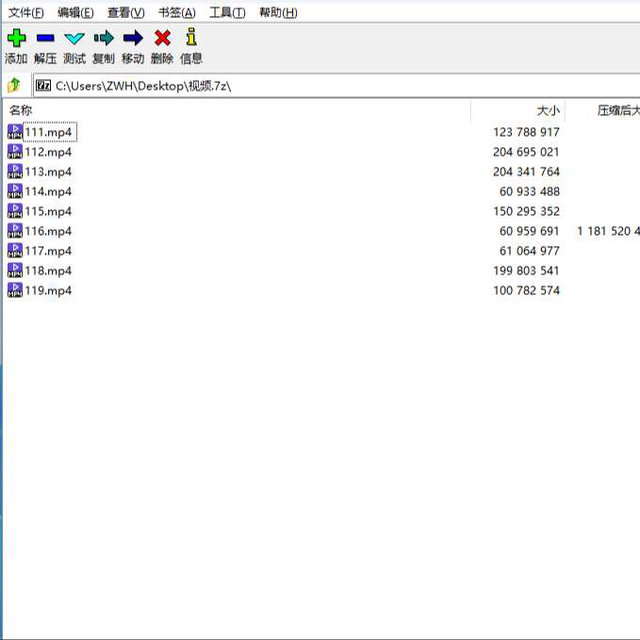Sort by Name (名称) column header
Image resolution: width=640 pixels, height=640 pixels.
pos(21,110)
